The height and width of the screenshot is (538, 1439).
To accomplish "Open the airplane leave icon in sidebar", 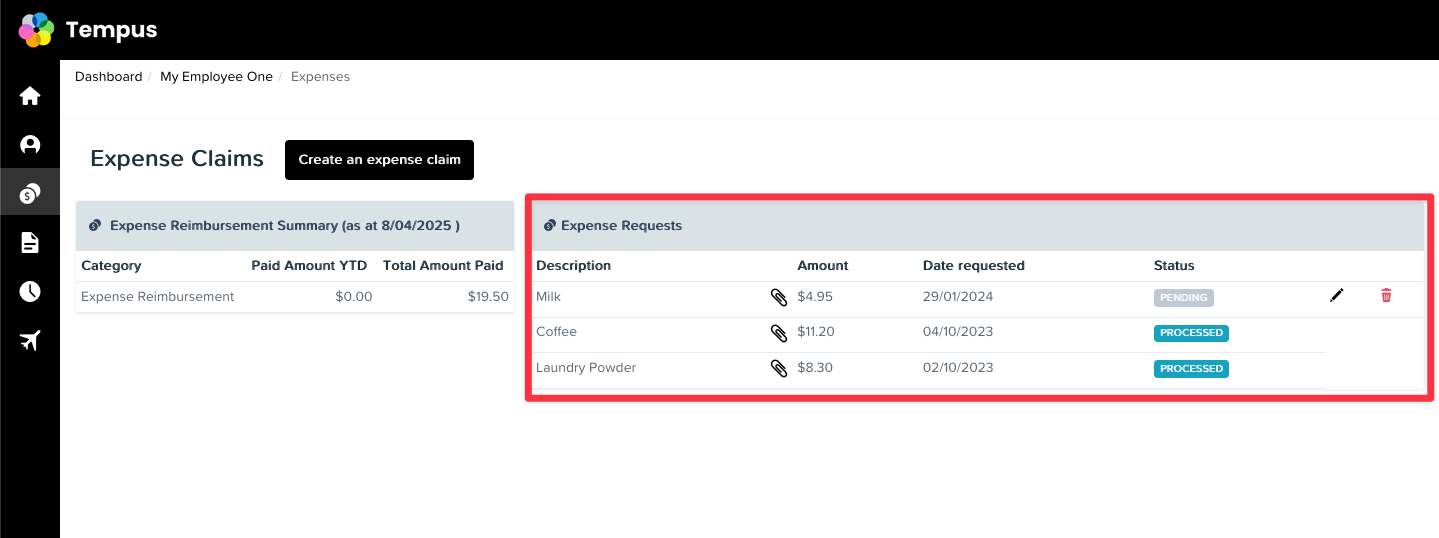I will coord(30,340).
